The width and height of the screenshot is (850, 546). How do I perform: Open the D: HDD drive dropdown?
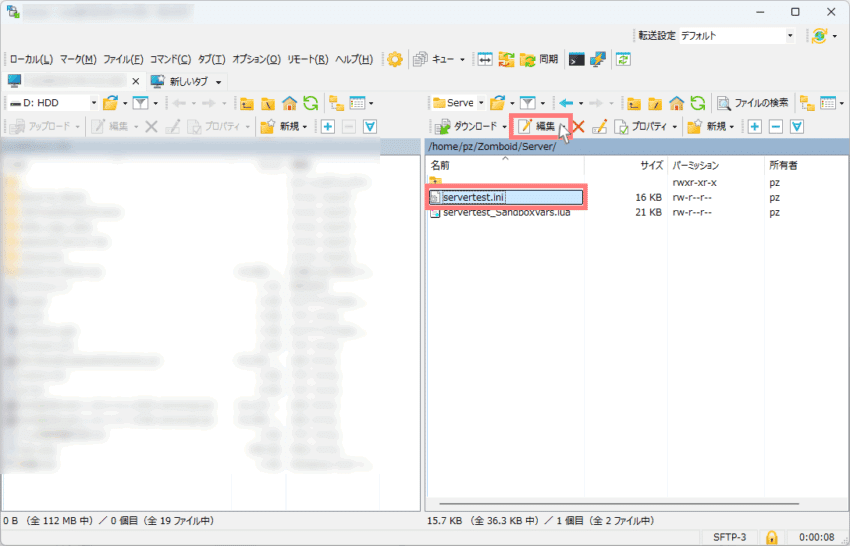(94, 103)
